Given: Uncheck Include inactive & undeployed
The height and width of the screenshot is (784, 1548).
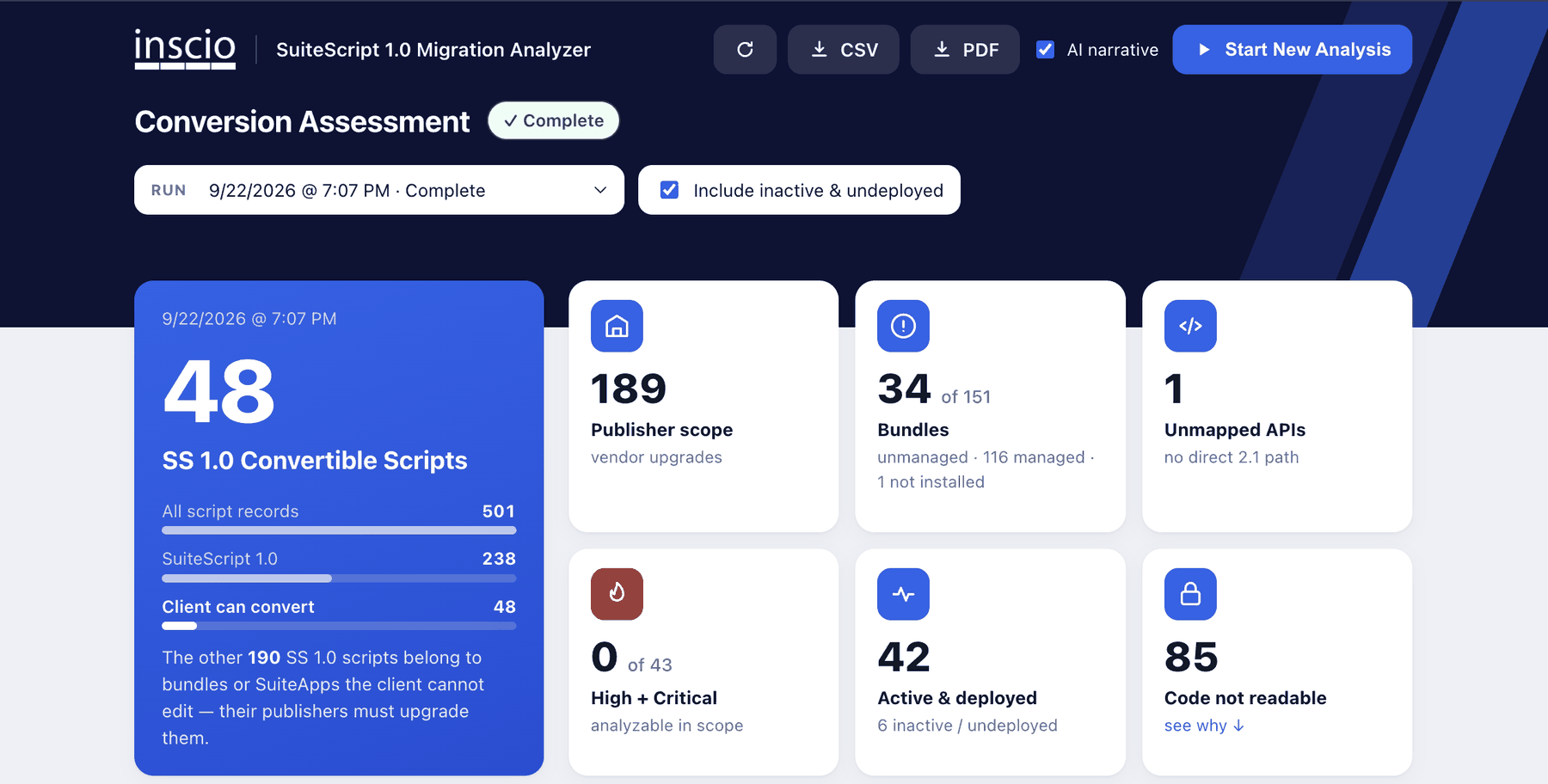Looking at the screenshot, I should [669, 190].
